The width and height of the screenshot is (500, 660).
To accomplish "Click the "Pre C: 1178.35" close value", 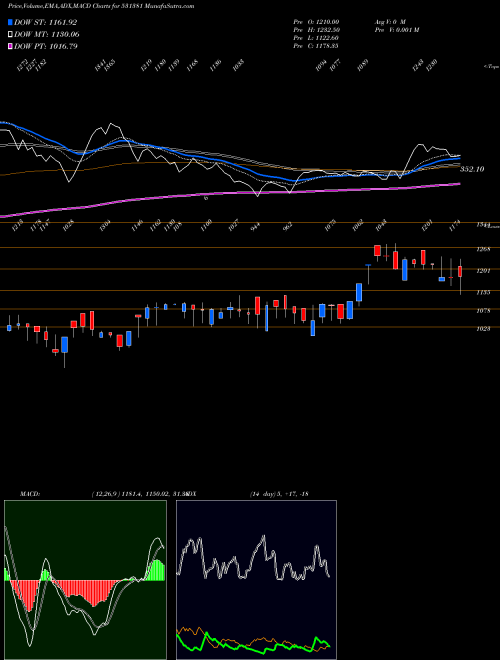I will [x=316, y=46].
